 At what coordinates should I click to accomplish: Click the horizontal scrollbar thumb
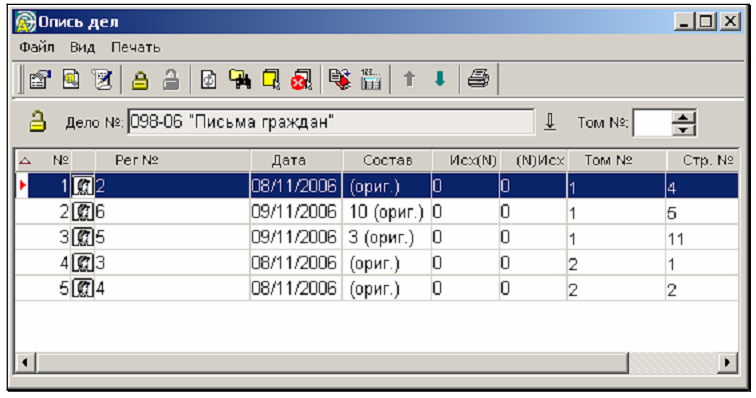(332, 362)
